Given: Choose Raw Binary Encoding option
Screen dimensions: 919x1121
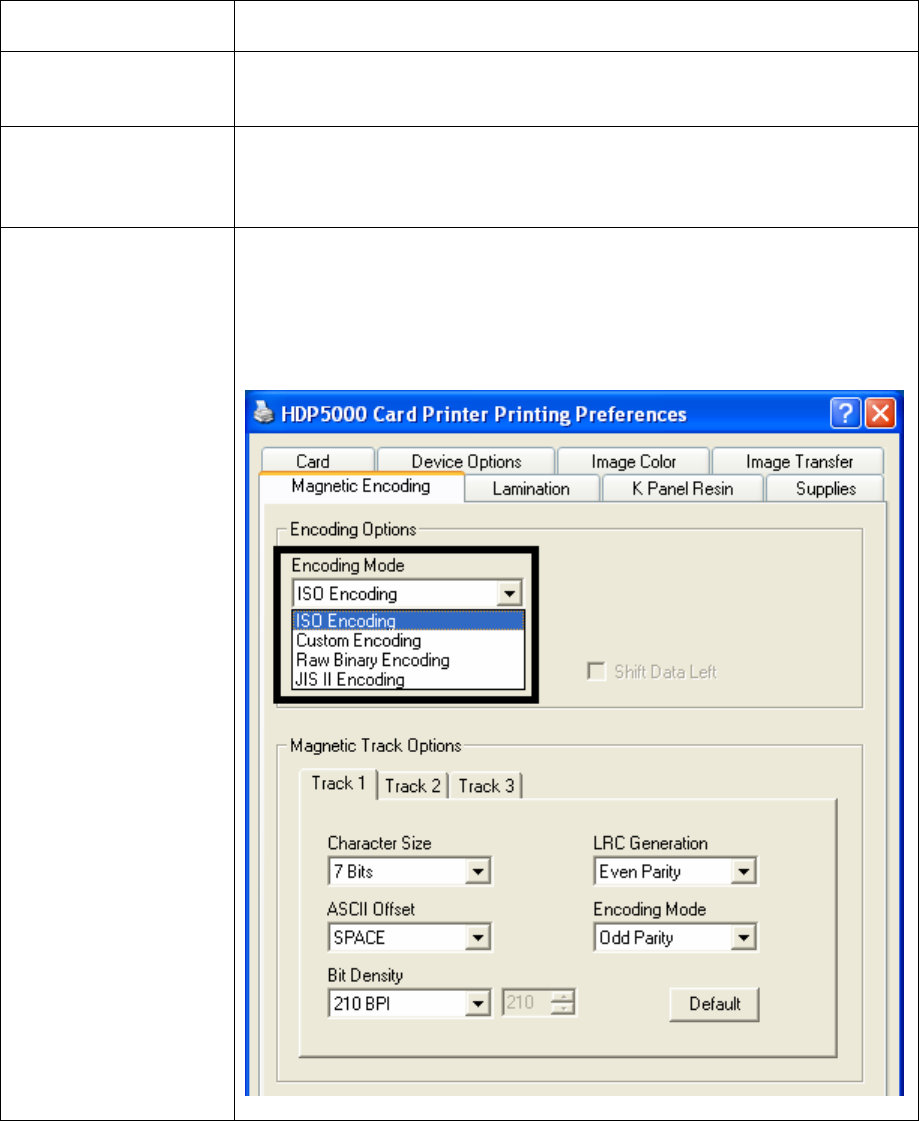Looking at the screenshot, I should click(x=408, y=660).
